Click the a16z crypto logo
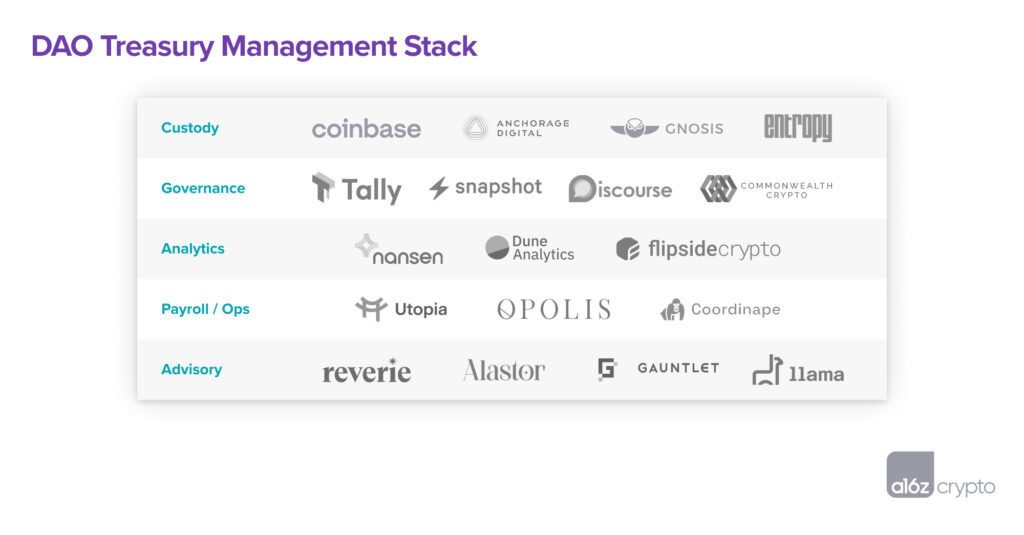The image size is (1024, 535). [940, 475]
